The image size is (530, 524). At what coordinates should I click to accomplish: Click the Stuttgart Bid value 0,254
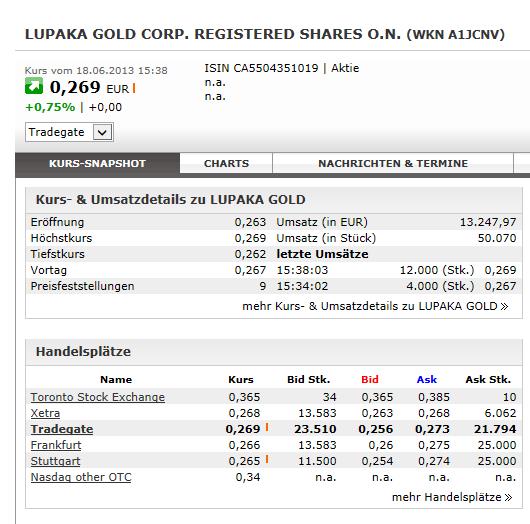(x=377, y=461)
